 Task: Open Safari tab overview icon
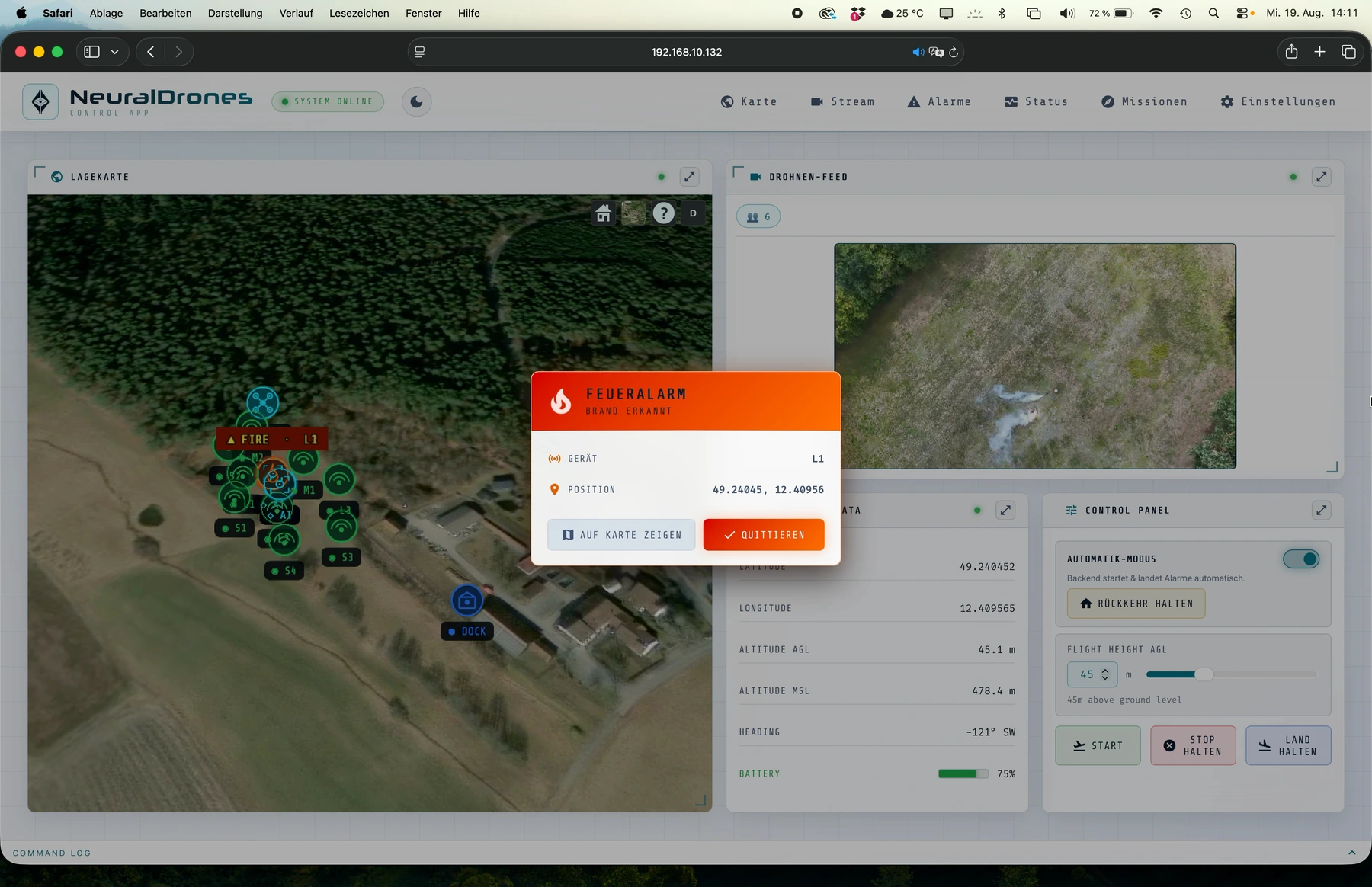point(1348,52)
